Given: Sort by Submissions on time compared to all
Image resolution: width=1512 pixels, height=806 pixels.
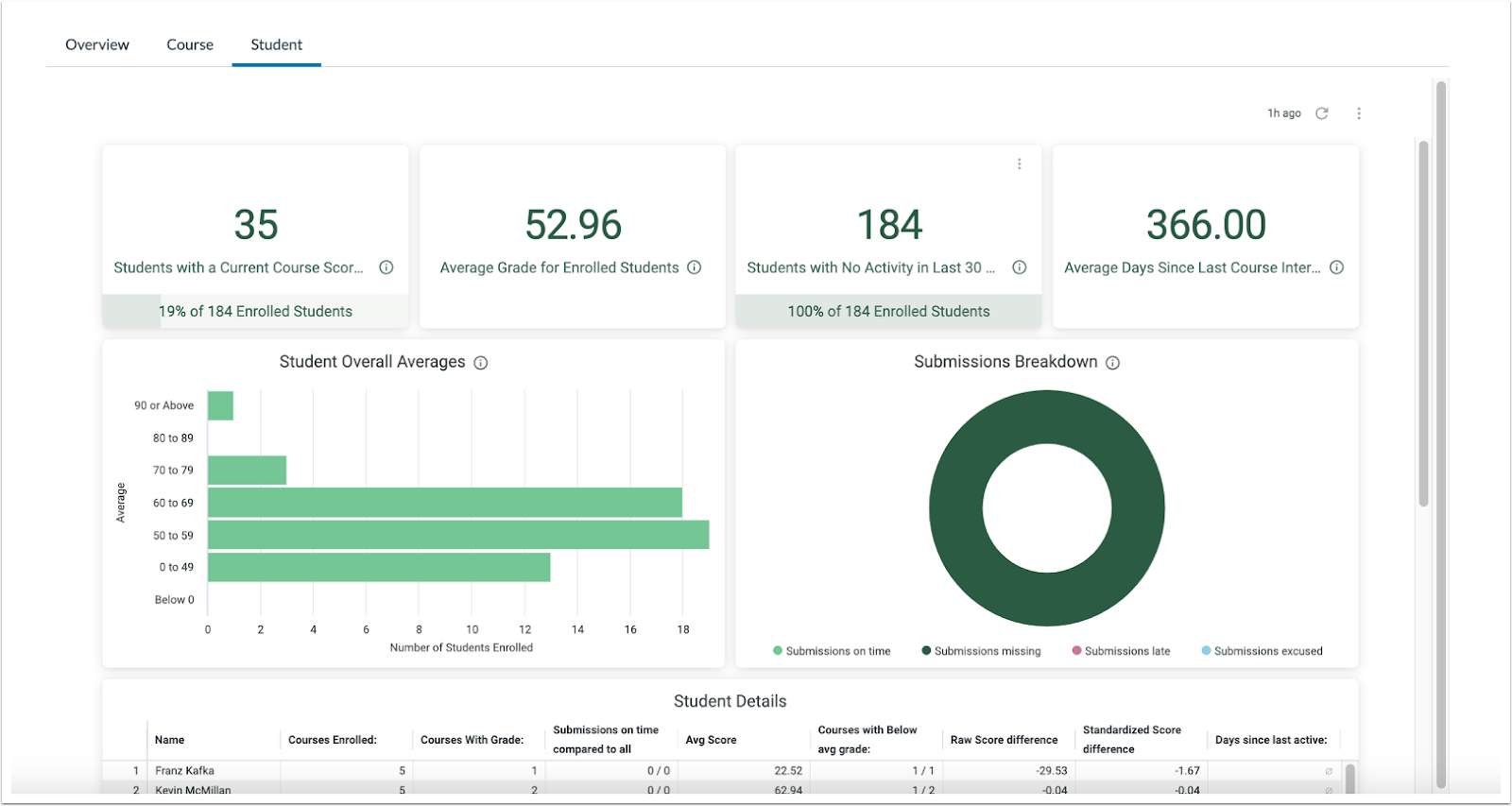Looking at the screenshot, I should pyautogui.click(x=606, y=740).
